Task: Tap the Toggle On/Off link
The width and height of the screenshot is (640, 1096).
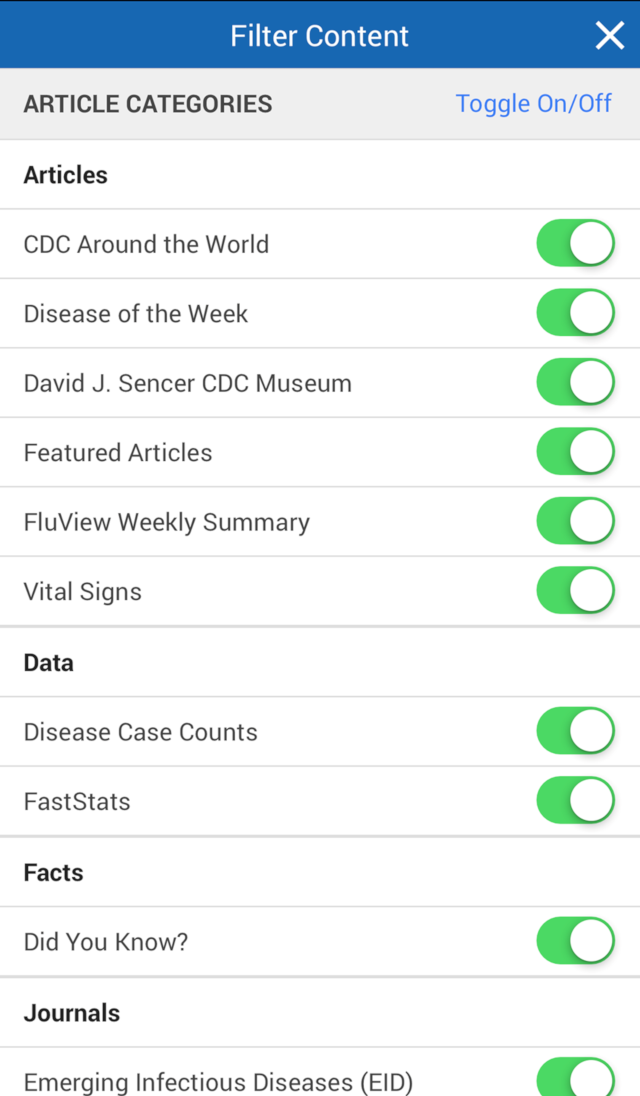Action: pos(533,103)
